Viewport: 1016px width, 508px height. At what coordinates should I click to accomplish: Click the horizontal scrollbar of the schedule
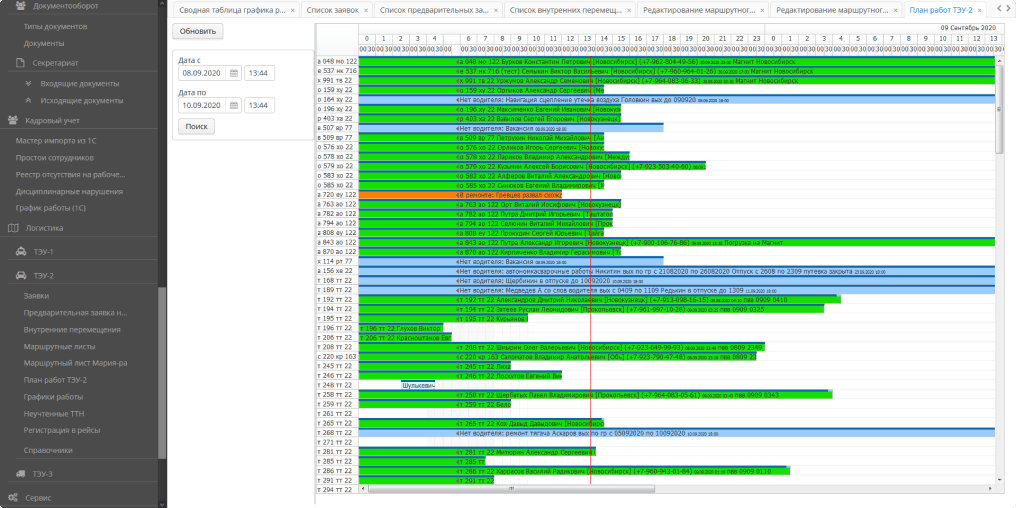coord(677,489)
